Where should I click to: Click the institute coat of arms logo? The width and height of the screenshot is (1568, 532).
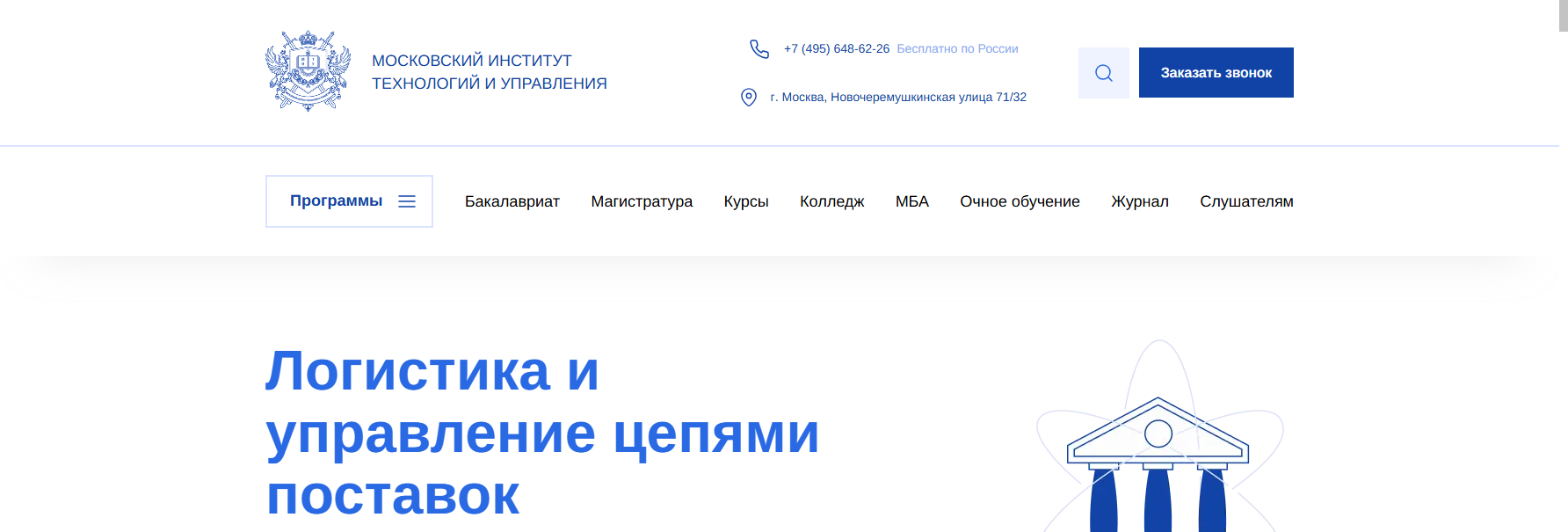(x=309, y=71)
